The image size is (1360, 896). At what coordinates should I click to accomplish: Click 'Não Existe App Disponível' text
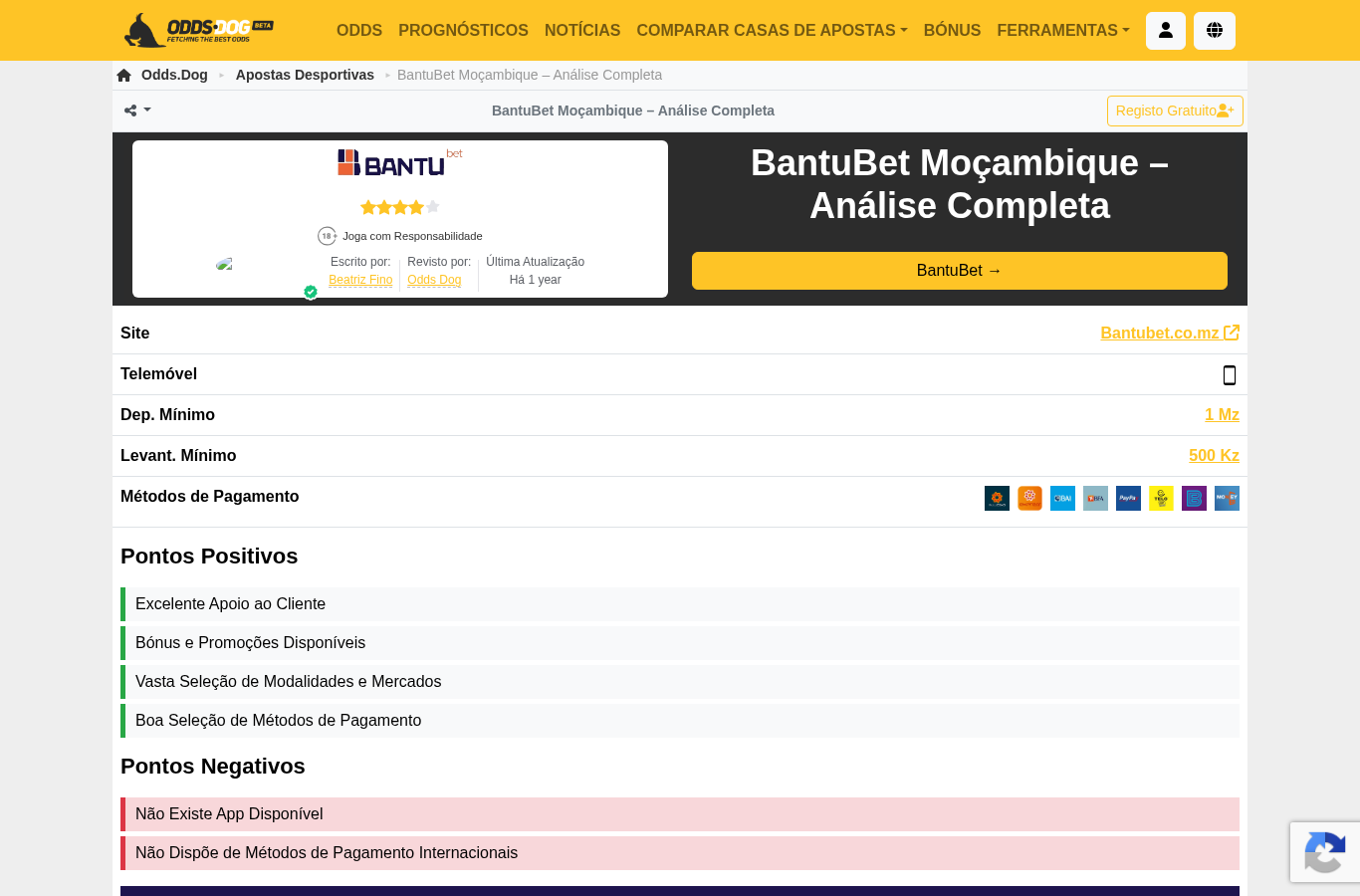pyautogui.click(x=229, y=814)
